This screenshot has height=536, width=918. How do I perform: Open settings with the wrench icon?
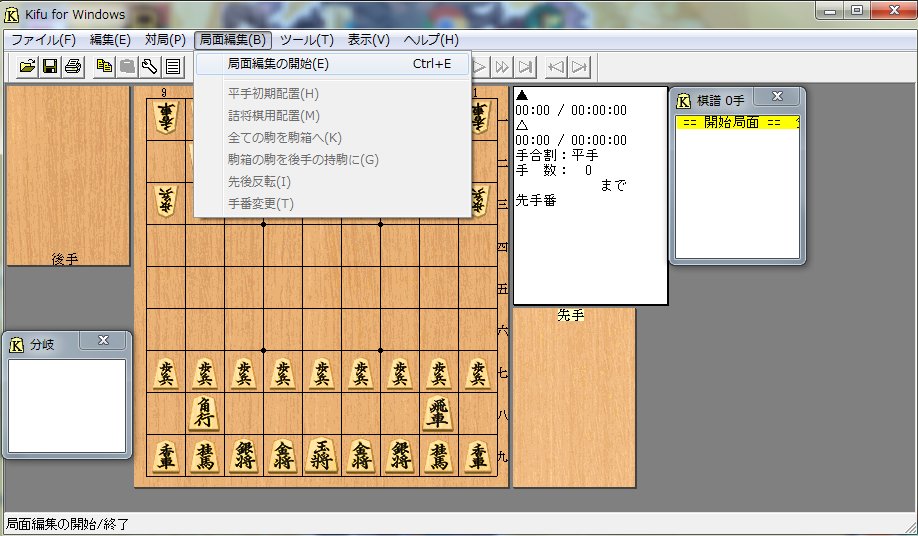[x=150, y=67]
